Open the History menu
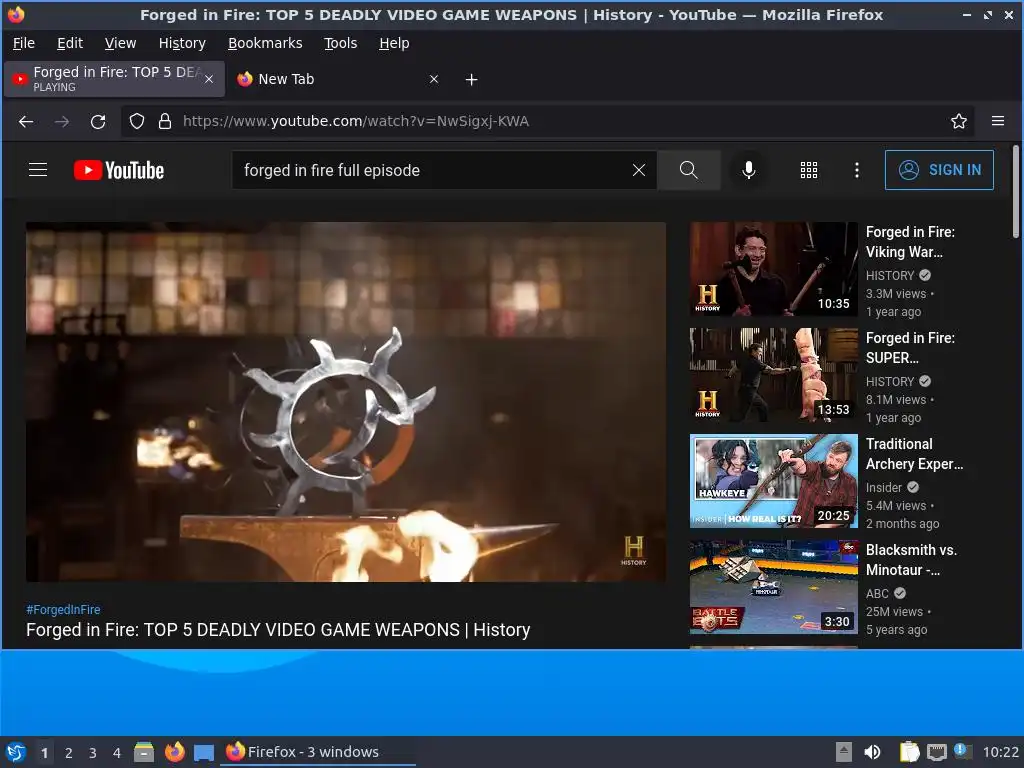Screen dimensions: 1024x768 pos(182,43)
